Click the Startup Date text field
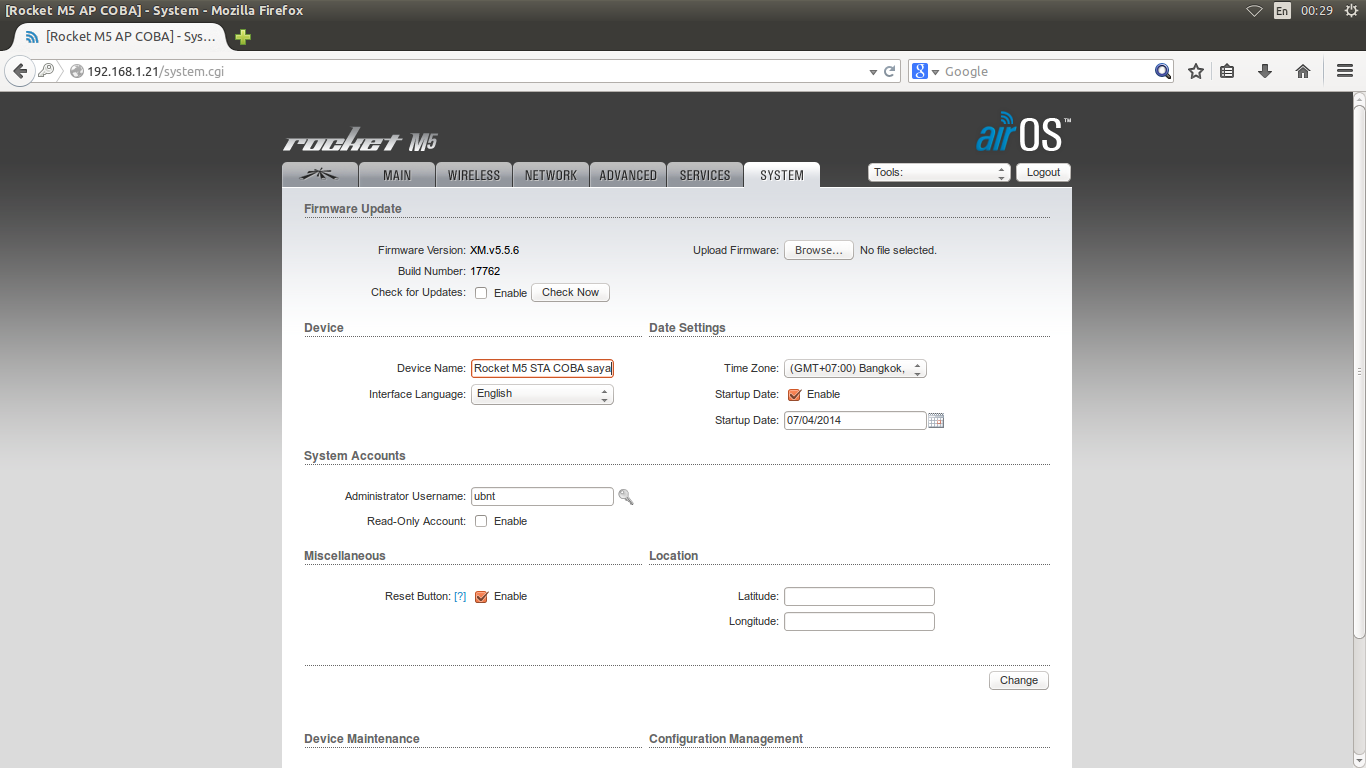 [x=855, y=420]
